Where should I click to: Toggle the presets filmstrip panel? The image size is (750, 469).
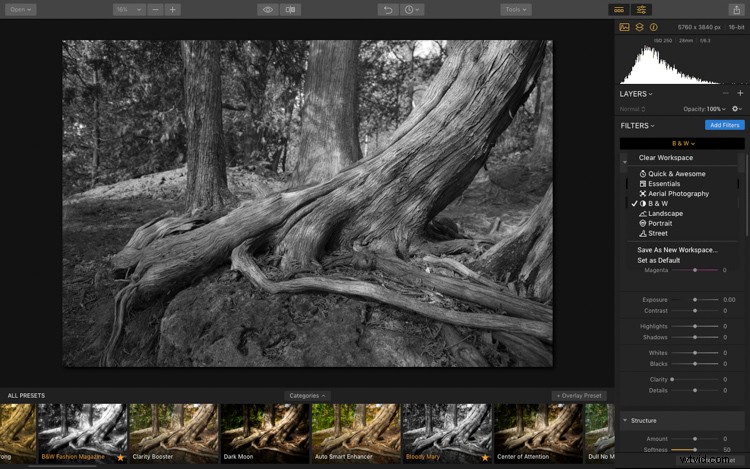(x=619, y=10)
